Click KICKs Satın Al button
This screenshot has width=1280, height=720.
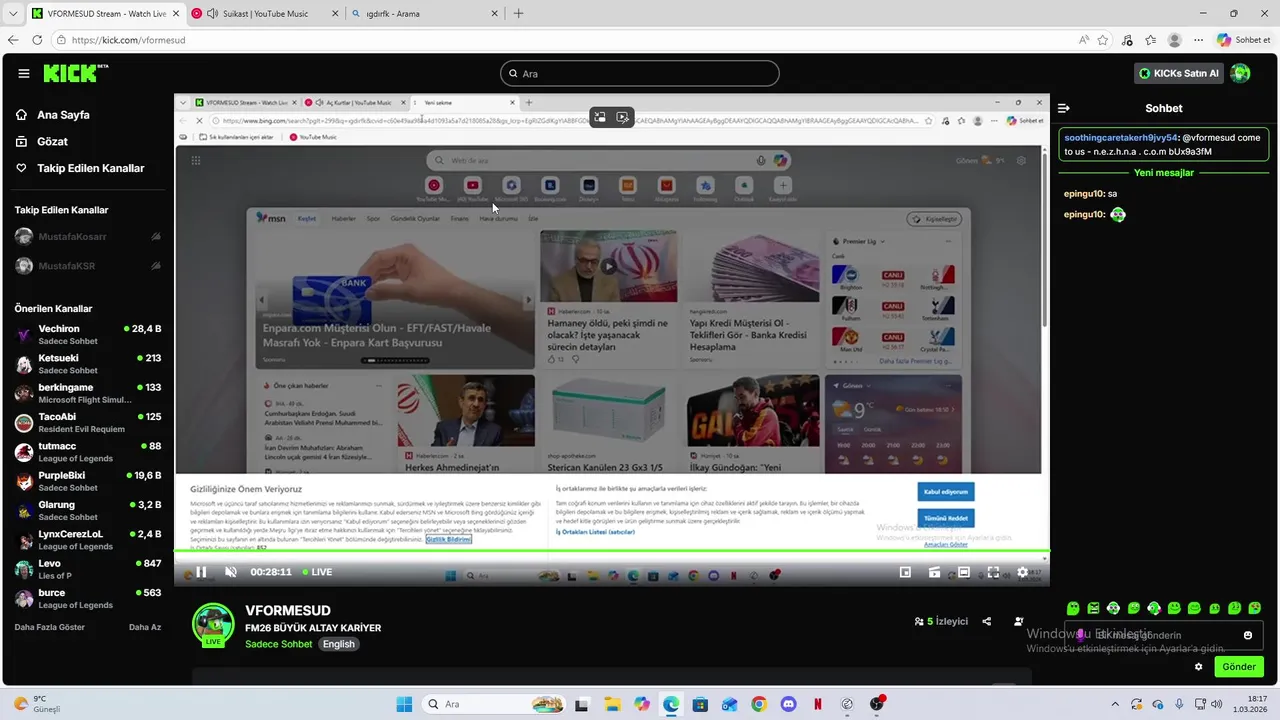[1179, 73]
